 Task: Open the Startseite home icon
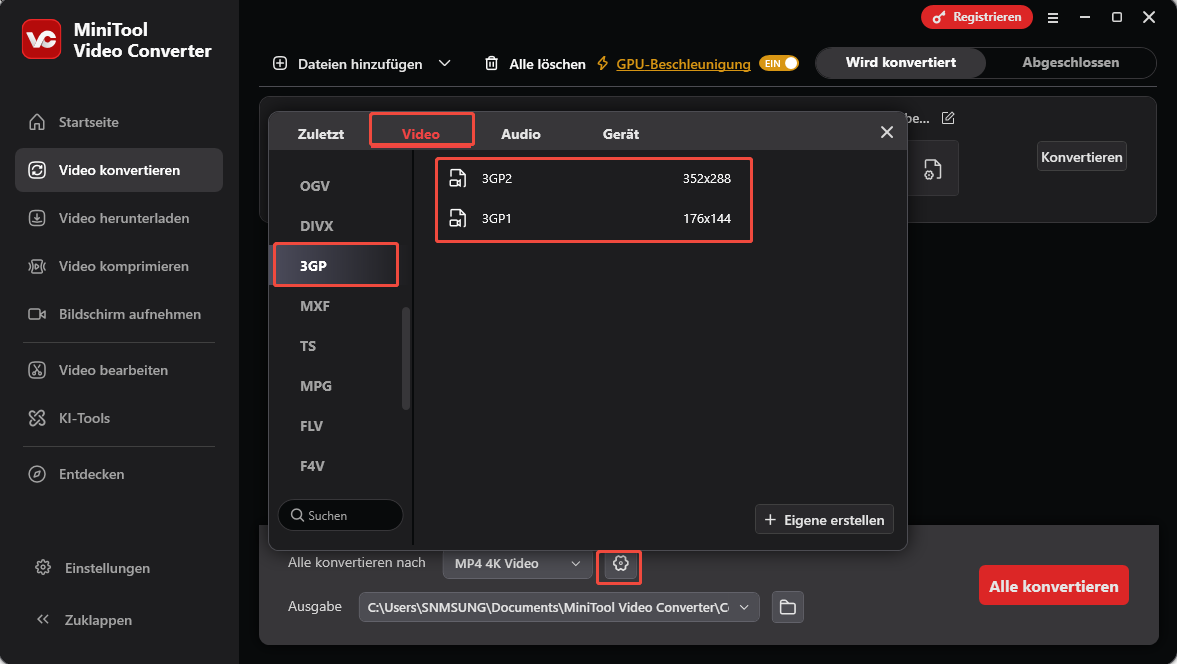click(37, 122)
